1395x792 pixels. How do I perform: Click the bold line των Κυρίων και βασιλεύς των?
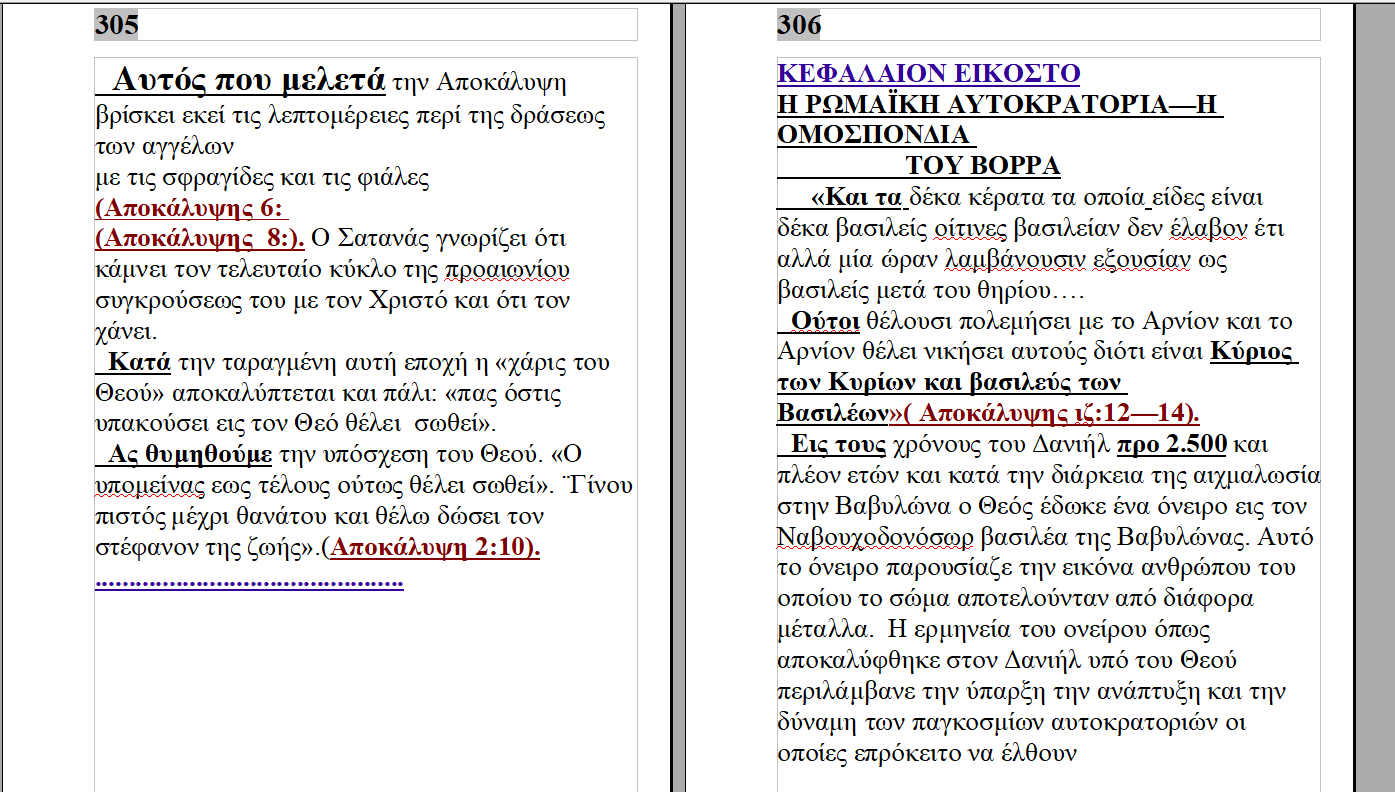coord(949,382)
